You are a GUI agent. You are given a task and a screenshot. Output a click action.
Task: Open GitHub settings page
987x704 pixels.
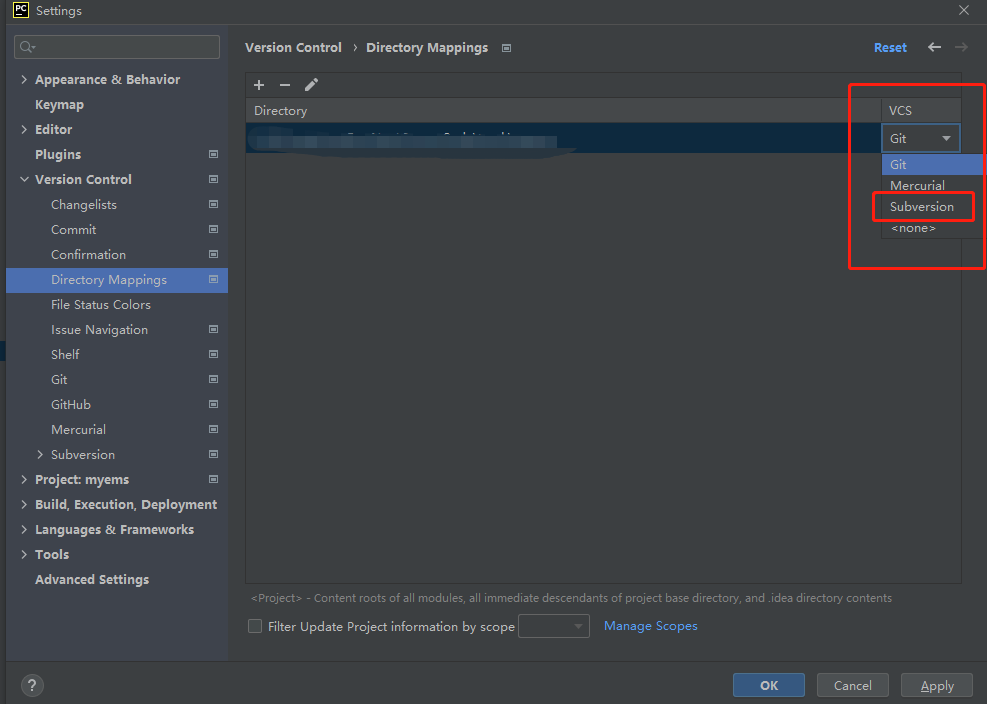coord(70,404)
